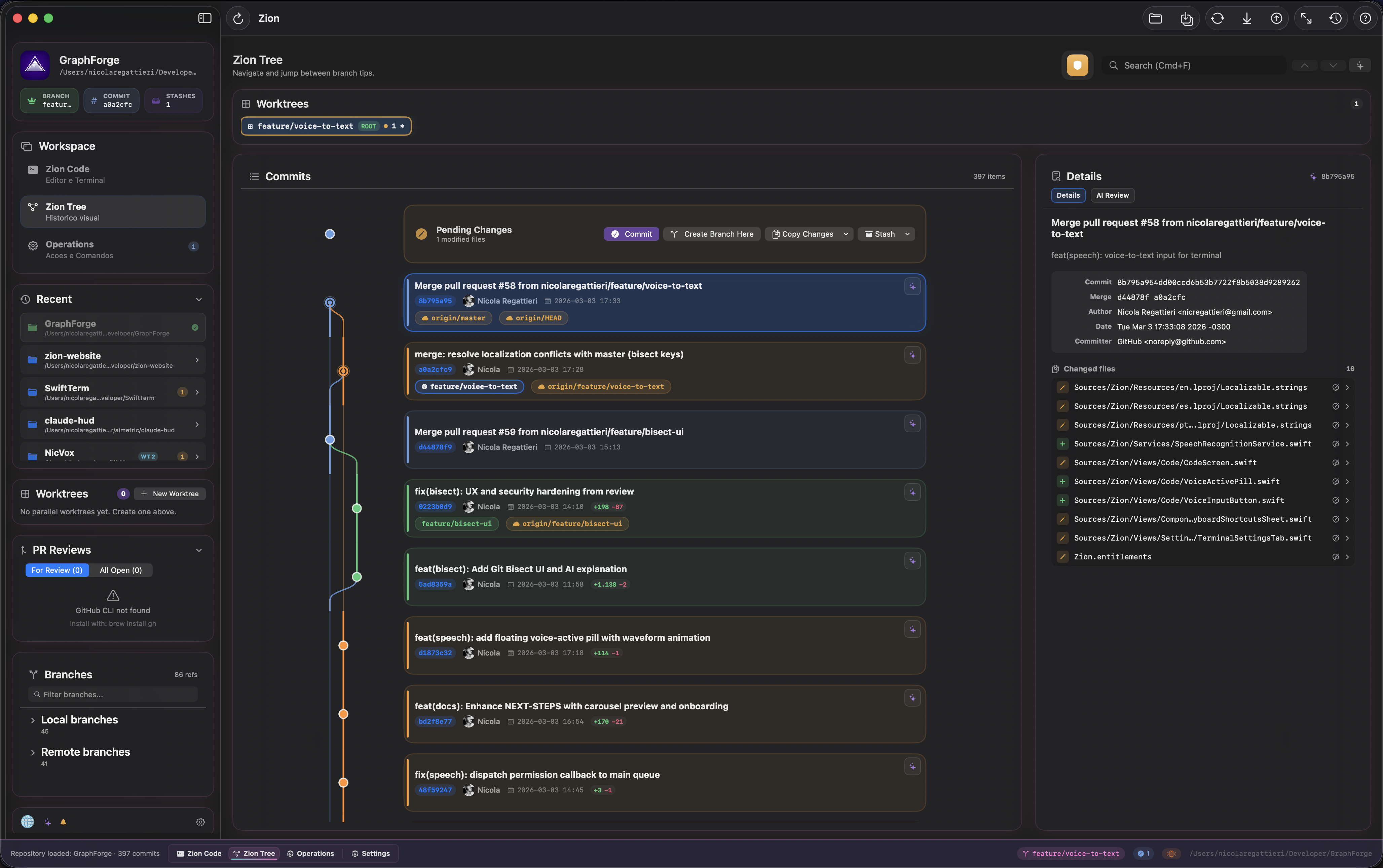The image size is (1383, 868).
Task: Click the purple sparkle icon at sidebar bottom
Action: 48,822
